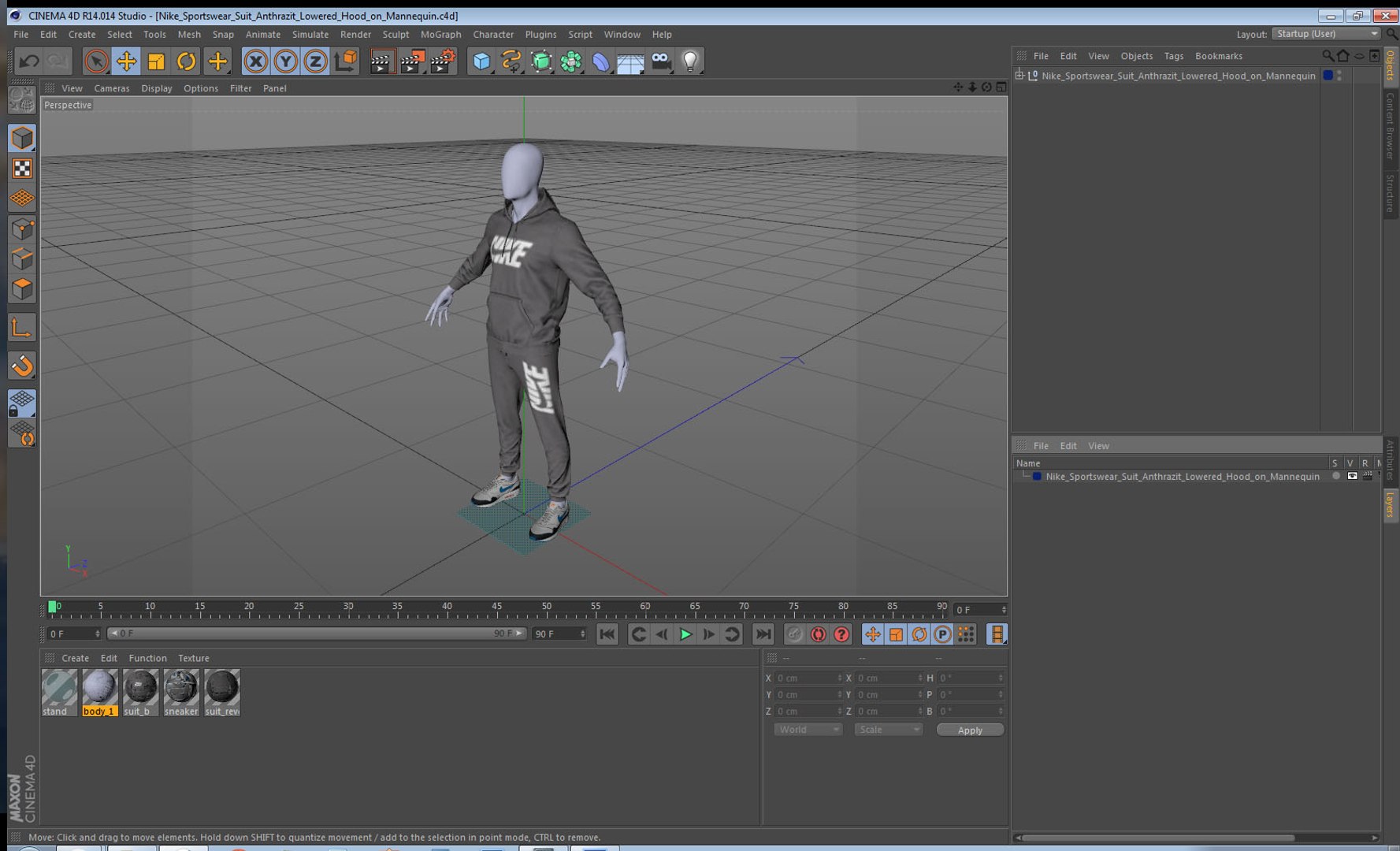
Task: Add a camera object
Action: click(x=661, y=61)
